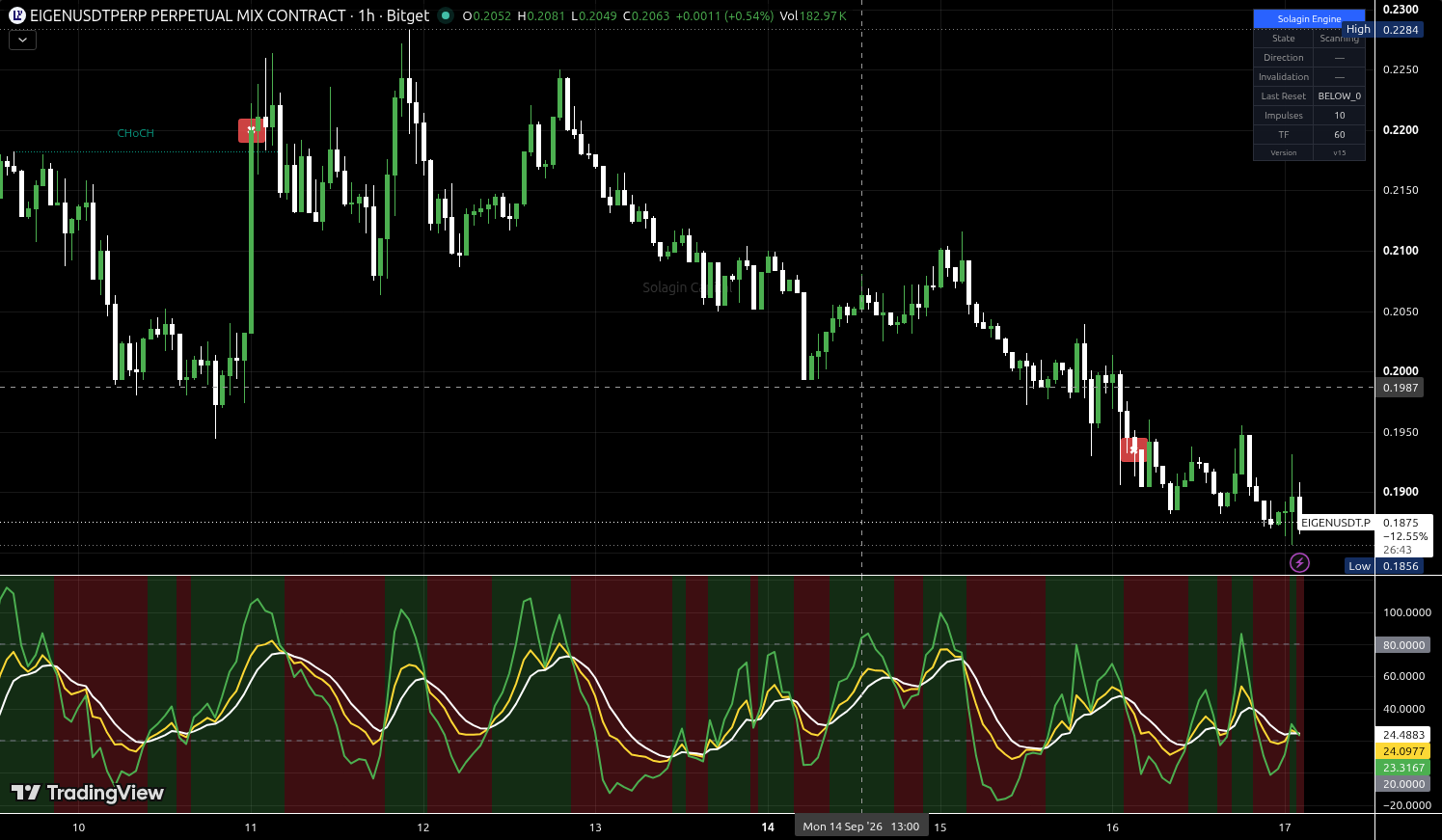Collapse the chart legend with the chevron button
The height and width of the screenshot is (840, 1442).
22,41
